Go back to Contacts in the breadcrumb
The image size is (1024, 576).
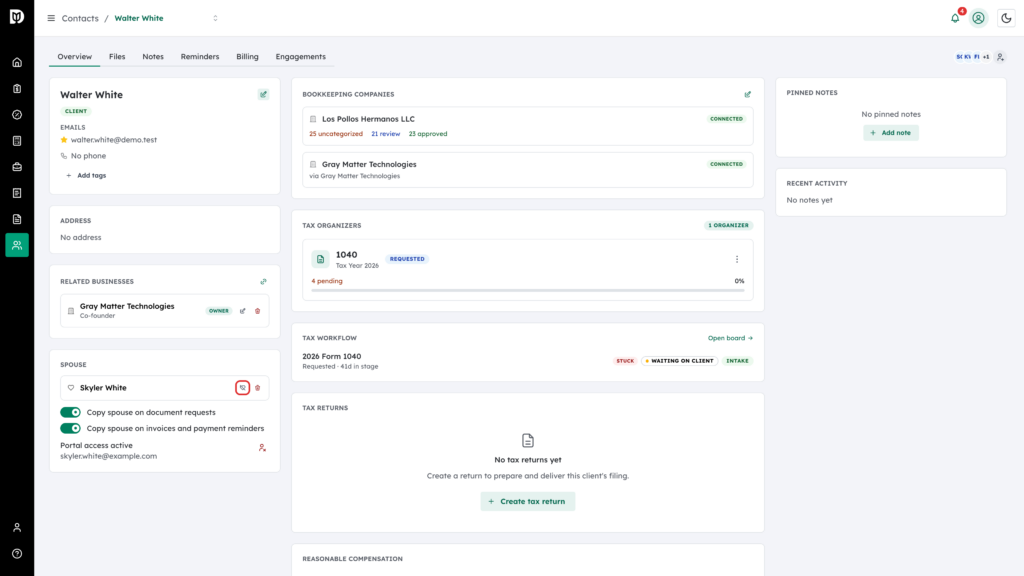(80, 18)
